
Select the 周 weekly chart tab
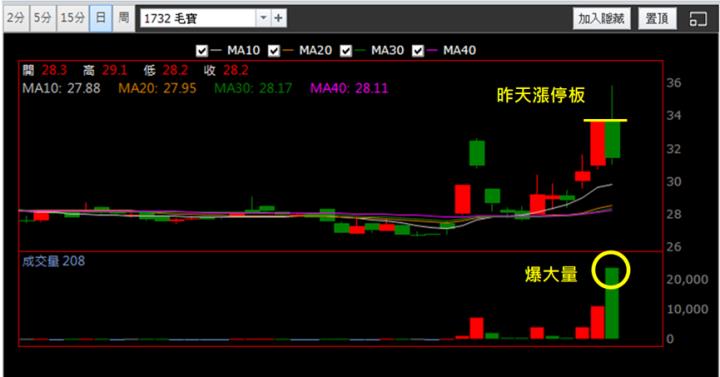tap(124, 18)
